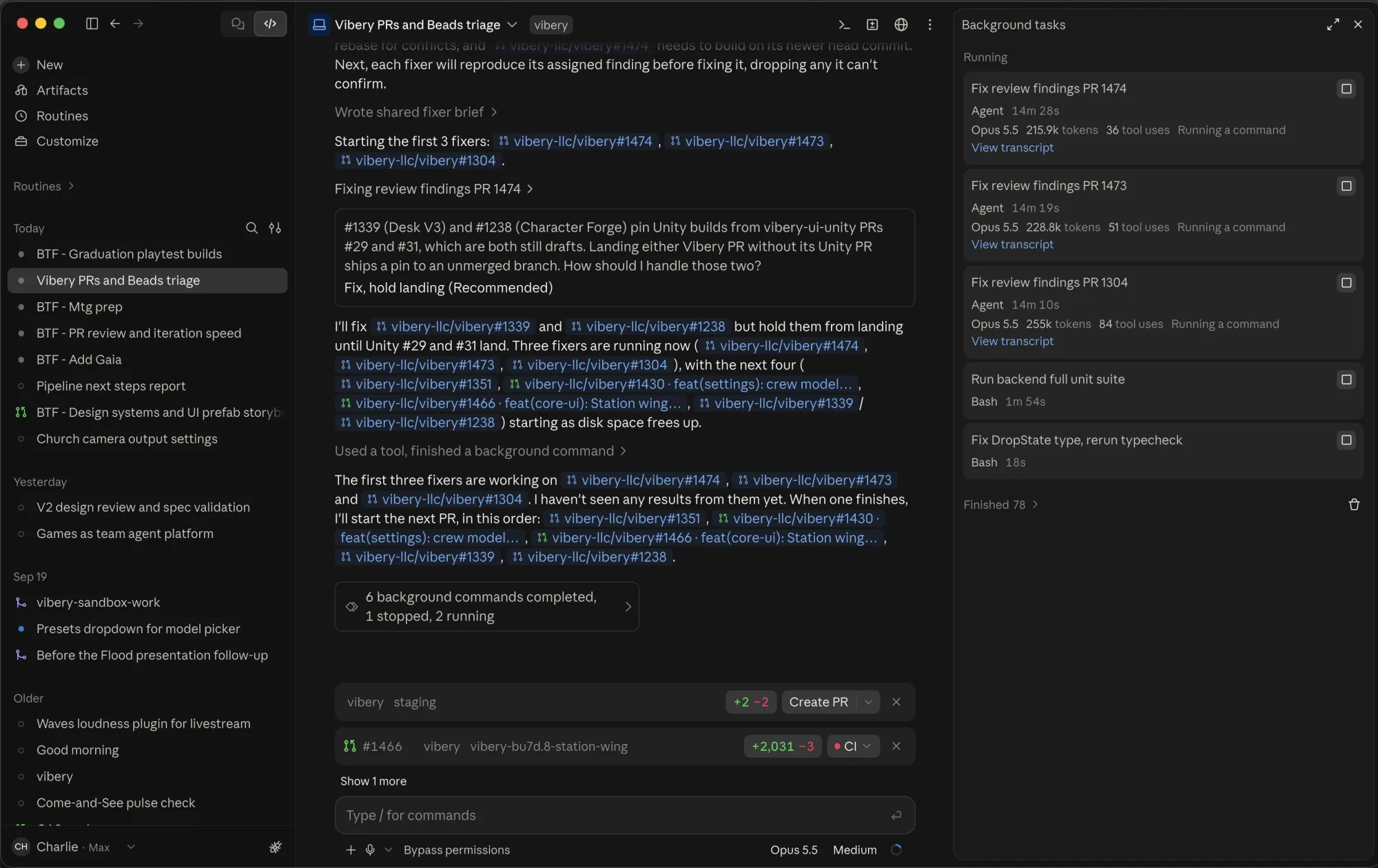Click the microphone dictation icon
1378x868 pixels.
pos(370,850)
